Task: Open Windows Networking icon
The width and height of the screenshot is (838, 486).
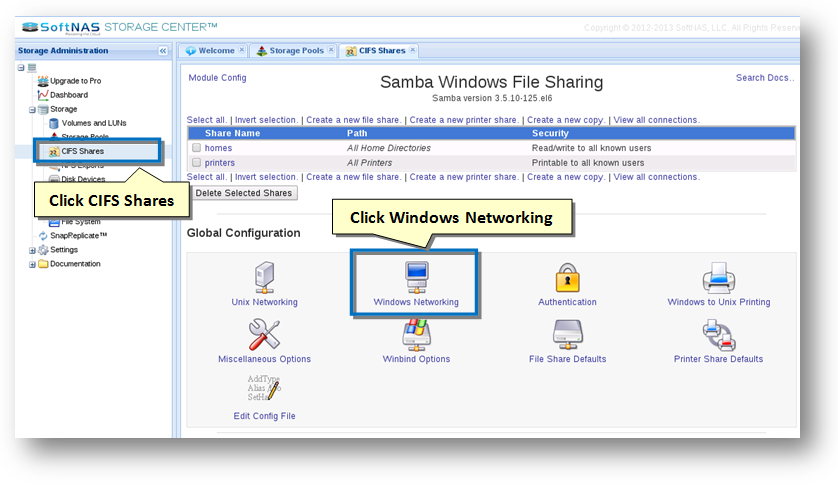Action: click(x=416, y=277)
